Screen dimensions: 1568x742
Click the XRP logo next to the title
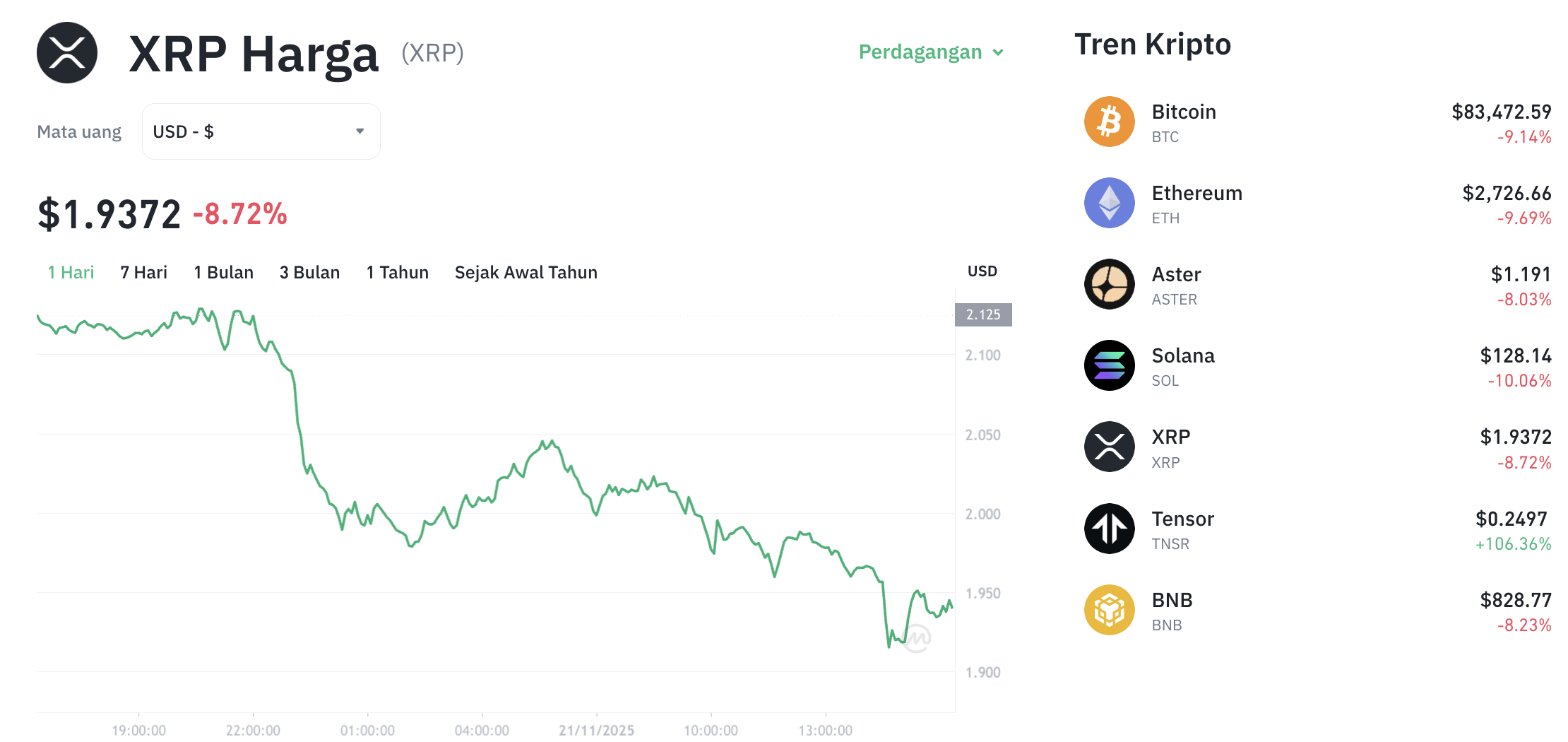[67, 52]
